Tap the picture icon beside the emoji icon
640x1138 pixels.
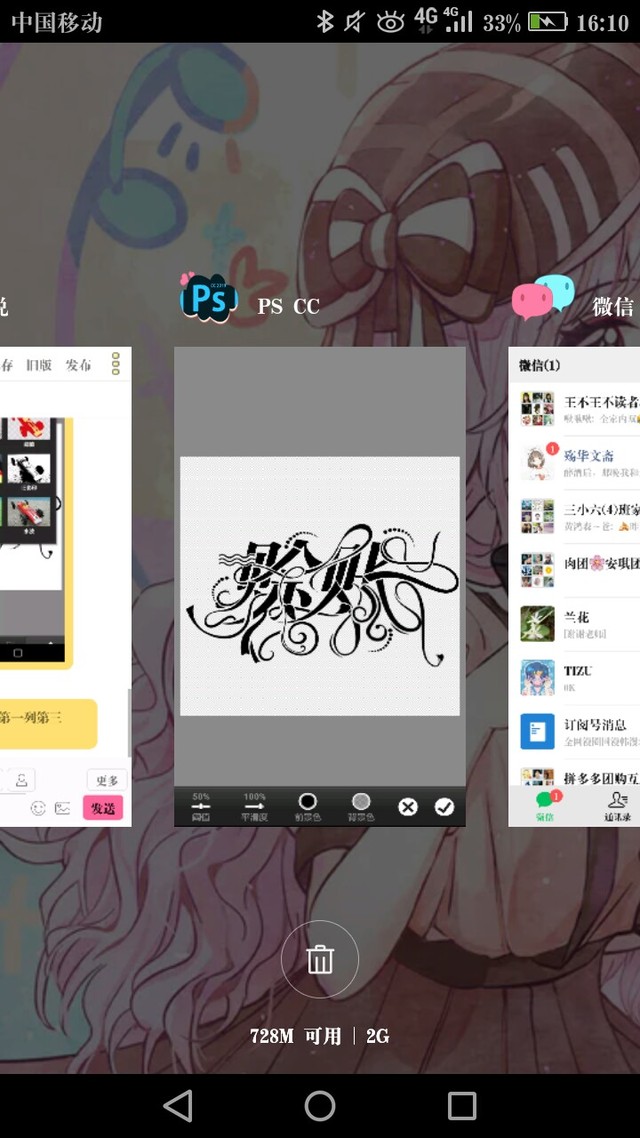tap(63, 808)
